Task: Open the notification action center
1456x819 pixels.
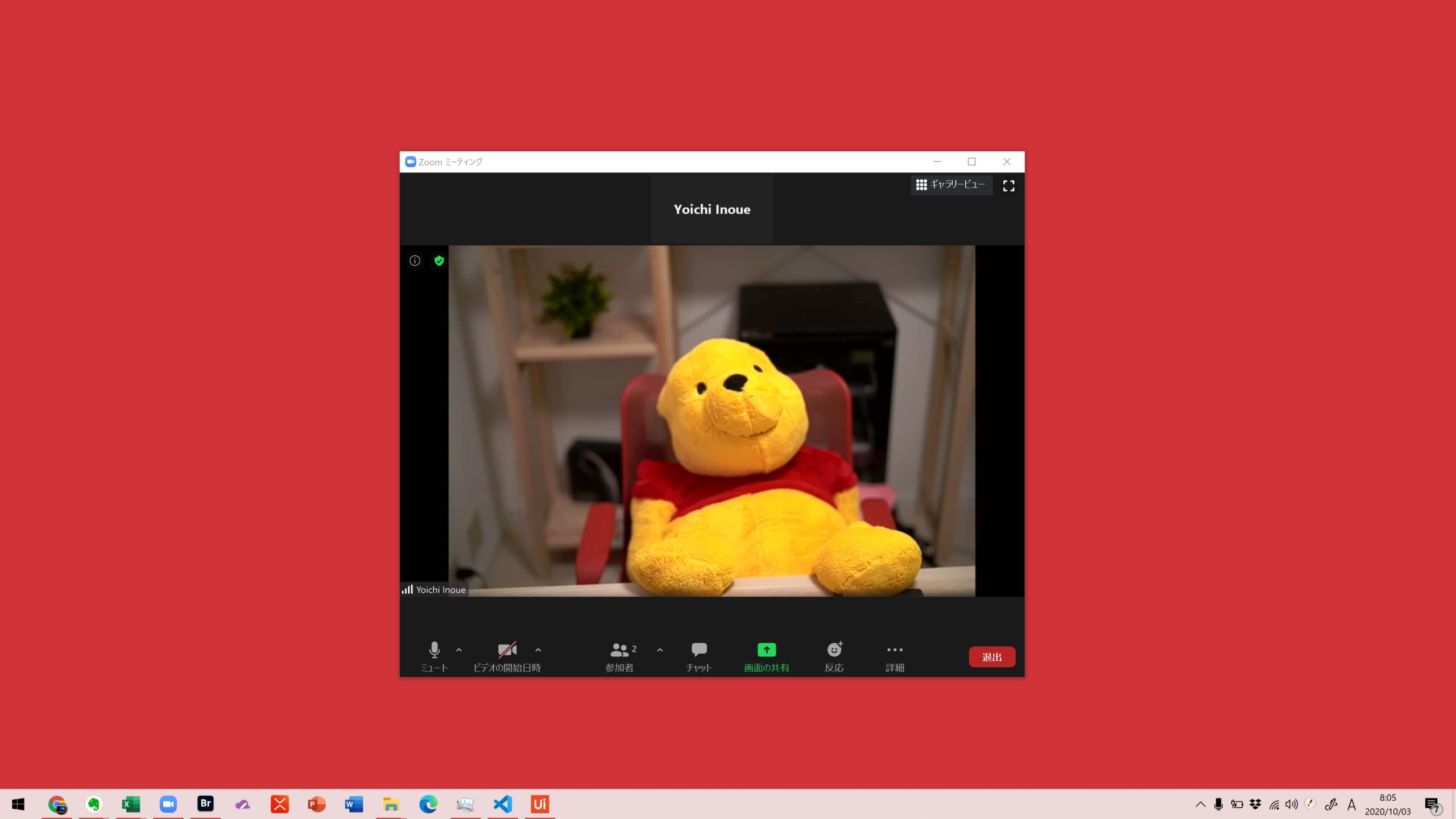Action: coord(1433,805)
